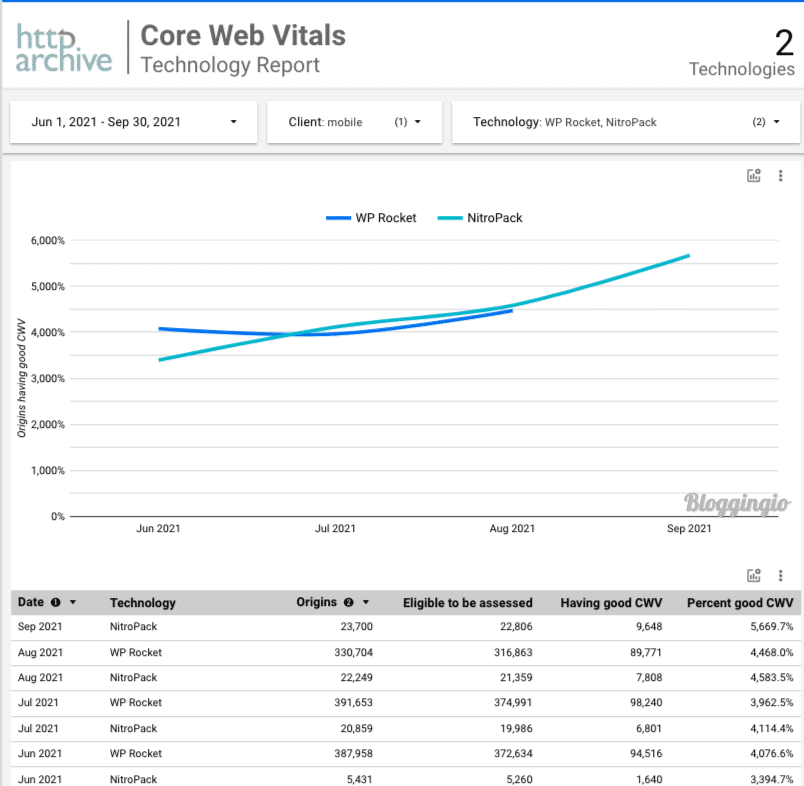Select Sep 2021 date cell
This screenshot has height=786, width=804.
(40, 627)
